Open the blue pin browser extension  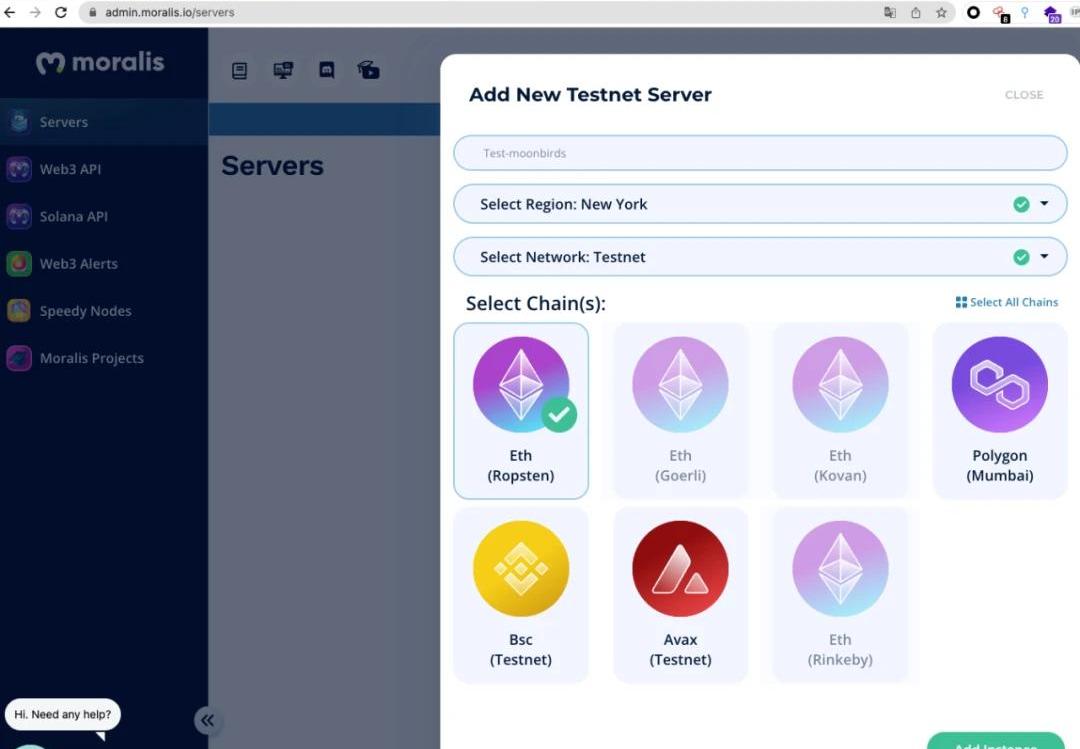point(1025,12)
